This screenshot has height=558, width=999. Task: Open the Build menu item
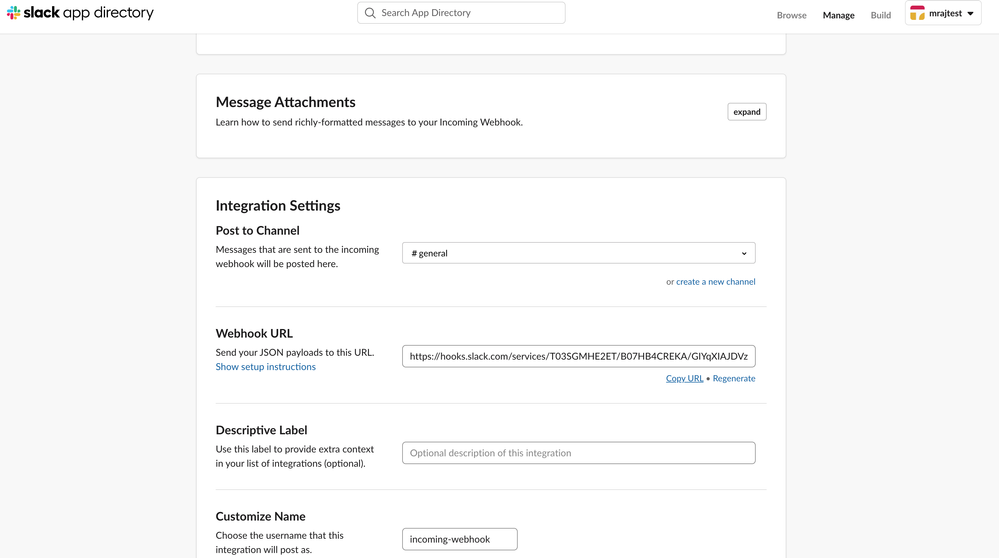pos(880,15)
